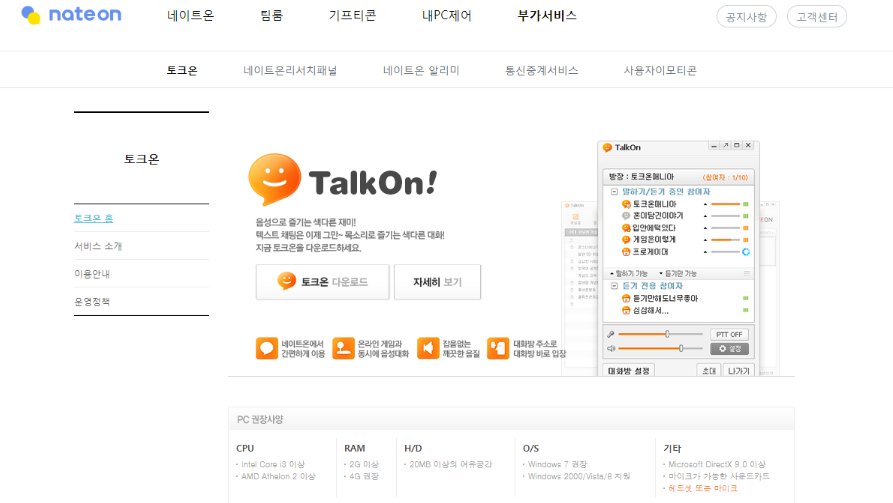Open the 이용안내 sidebar link
The height and width of the screenshot is (503, 893).
pyautogui.click(x=92, y=274)
